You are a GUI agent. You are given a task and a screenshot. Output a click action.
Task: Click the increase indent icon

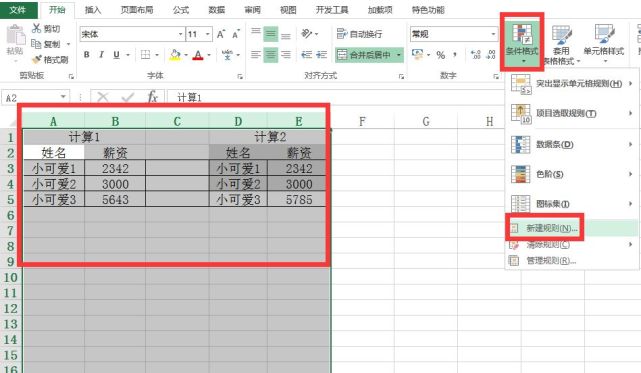point(322,55)
